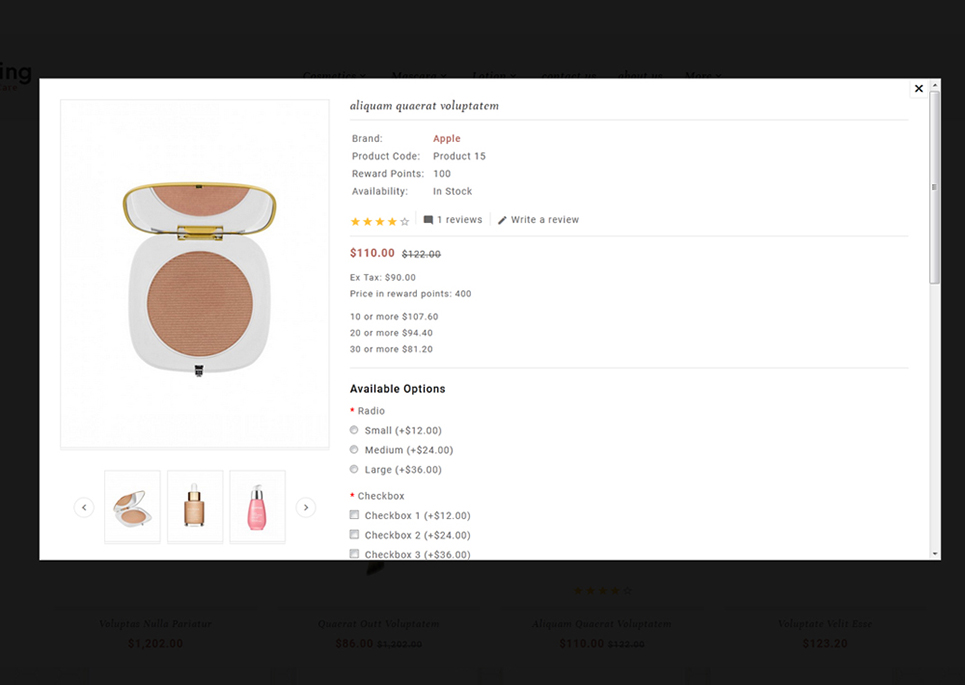Click the speech bubble reviews icon
The height and width of the screenshot is (685, 965).
click(x=428, y=220)
